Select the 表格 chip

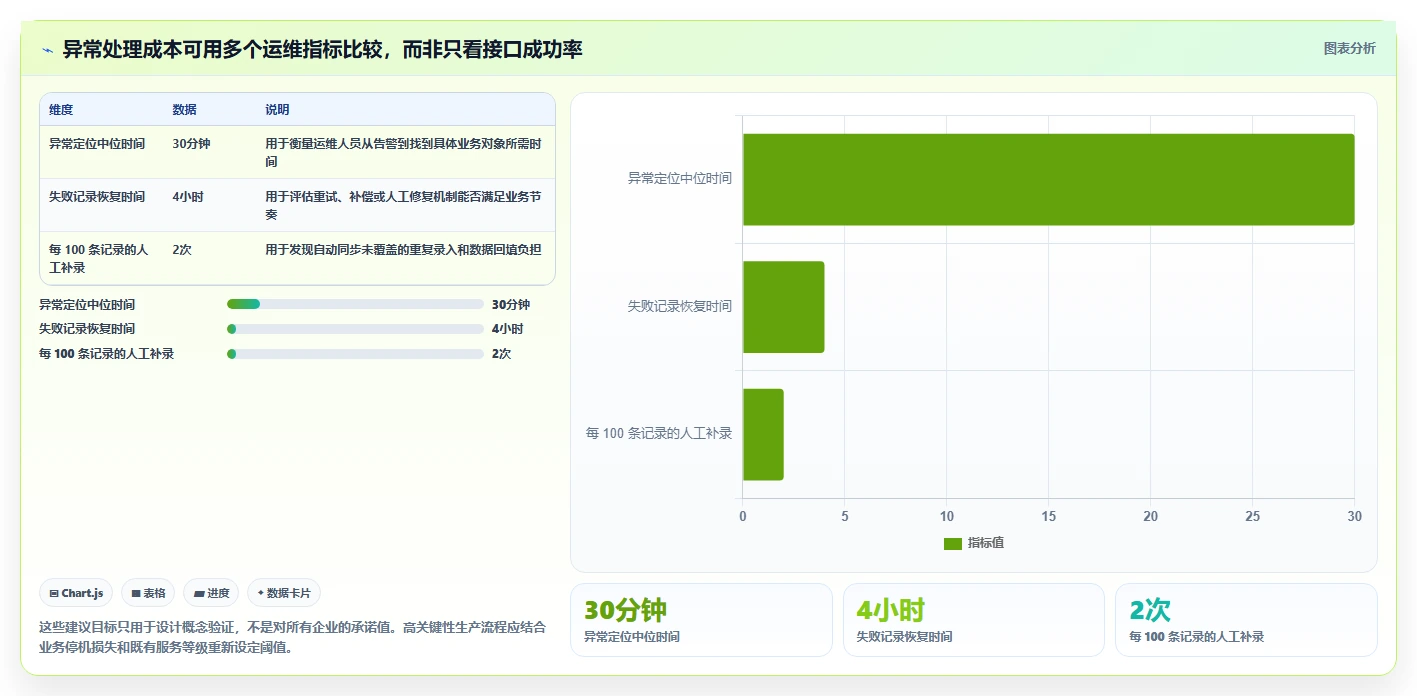coord(148,593)
